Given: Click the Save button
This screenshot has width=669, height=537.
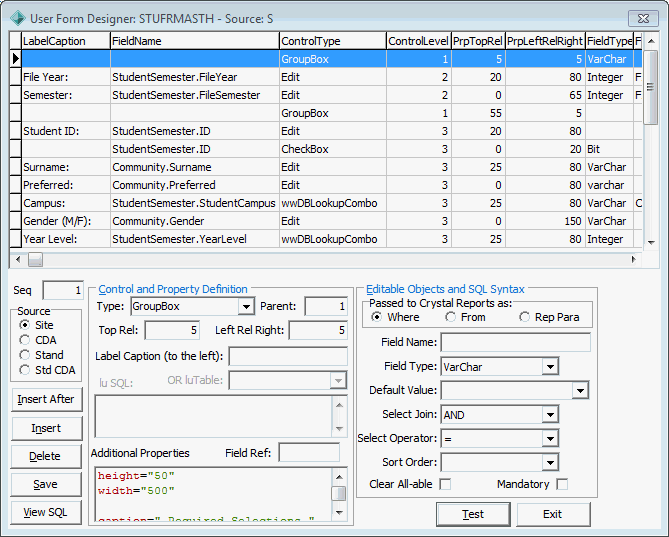Looking at the screenshot, I should [46, 485].
